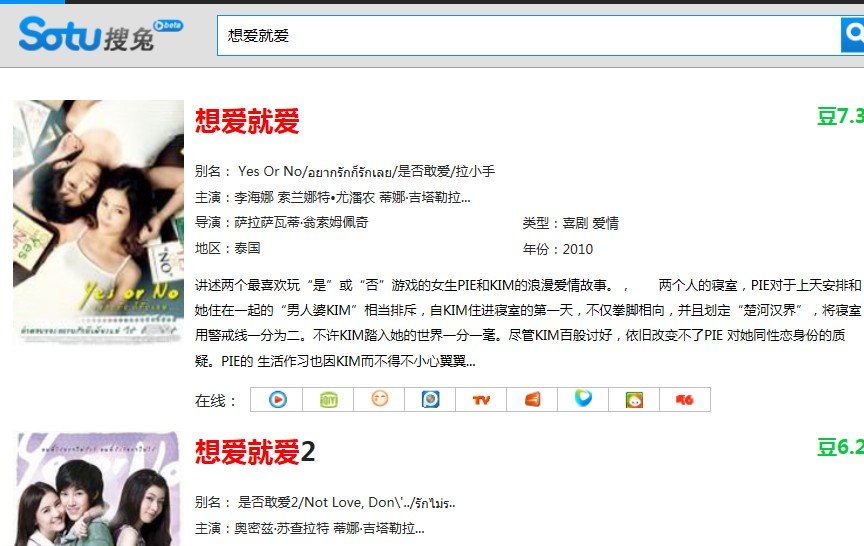Open the red-orange box streaming source icon
864x546 pixels.
point(532,399)
